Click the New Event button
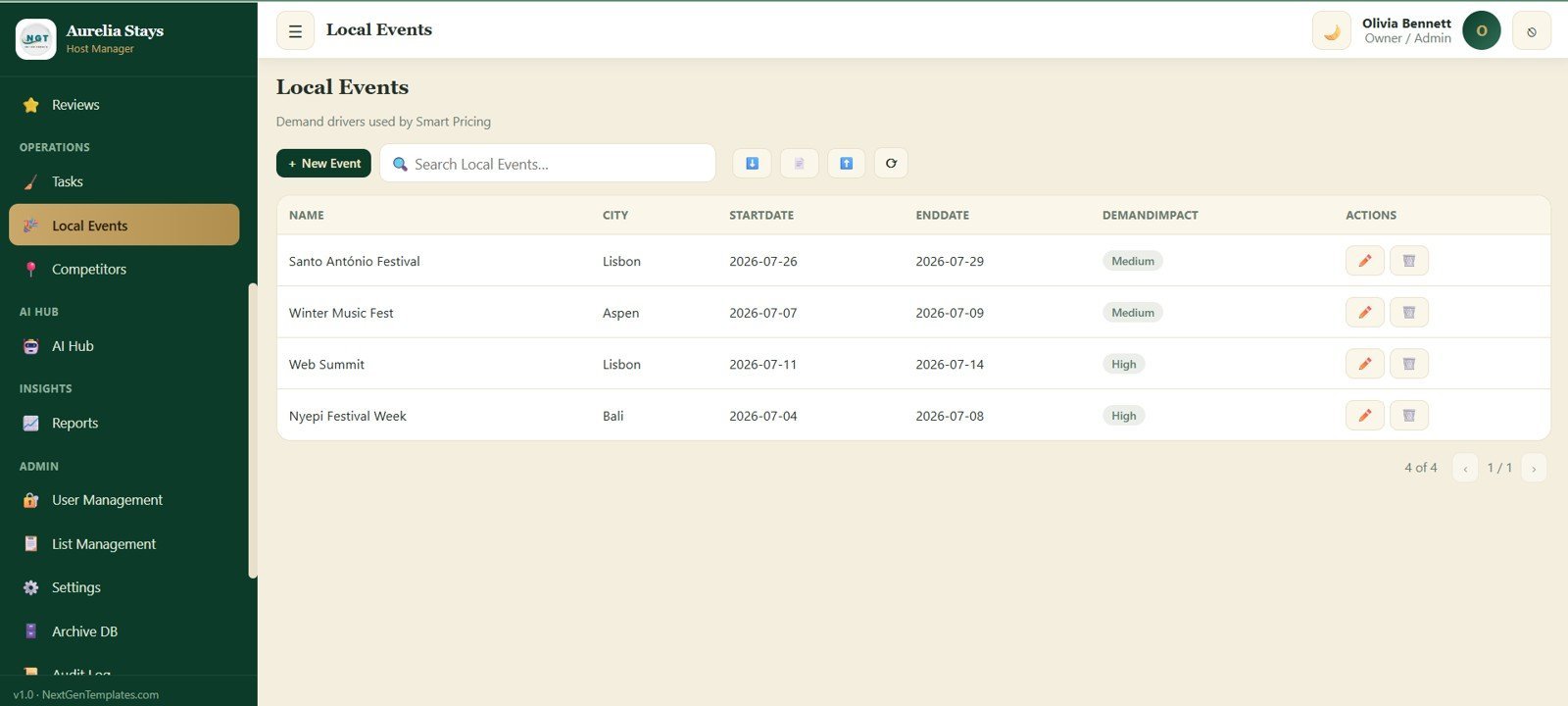Image resolution: width=1568 pixels, height=706 pixels. [323, 164]
